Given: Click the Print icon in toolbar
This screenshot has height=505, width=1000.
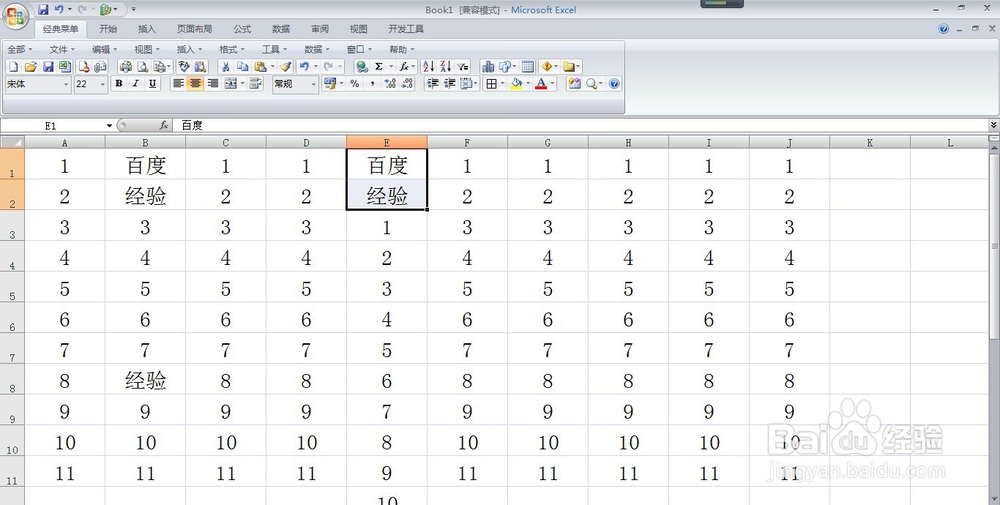Looking at the screenshot, I should click(126, 66).
